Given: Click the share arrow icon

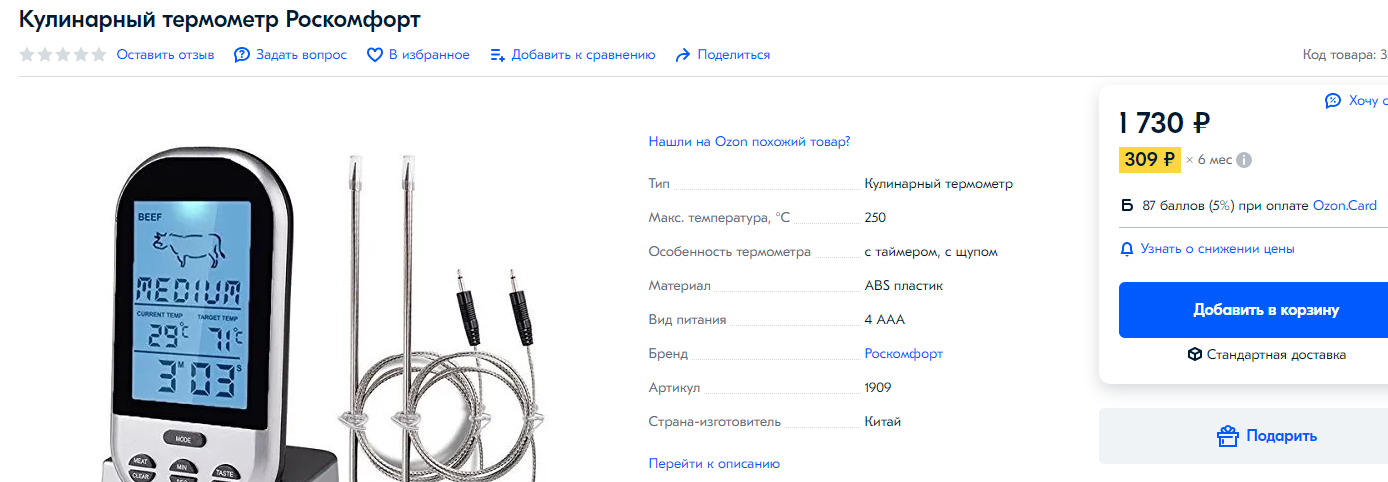Looking at the screenshot, I should [x=684, y=55].
